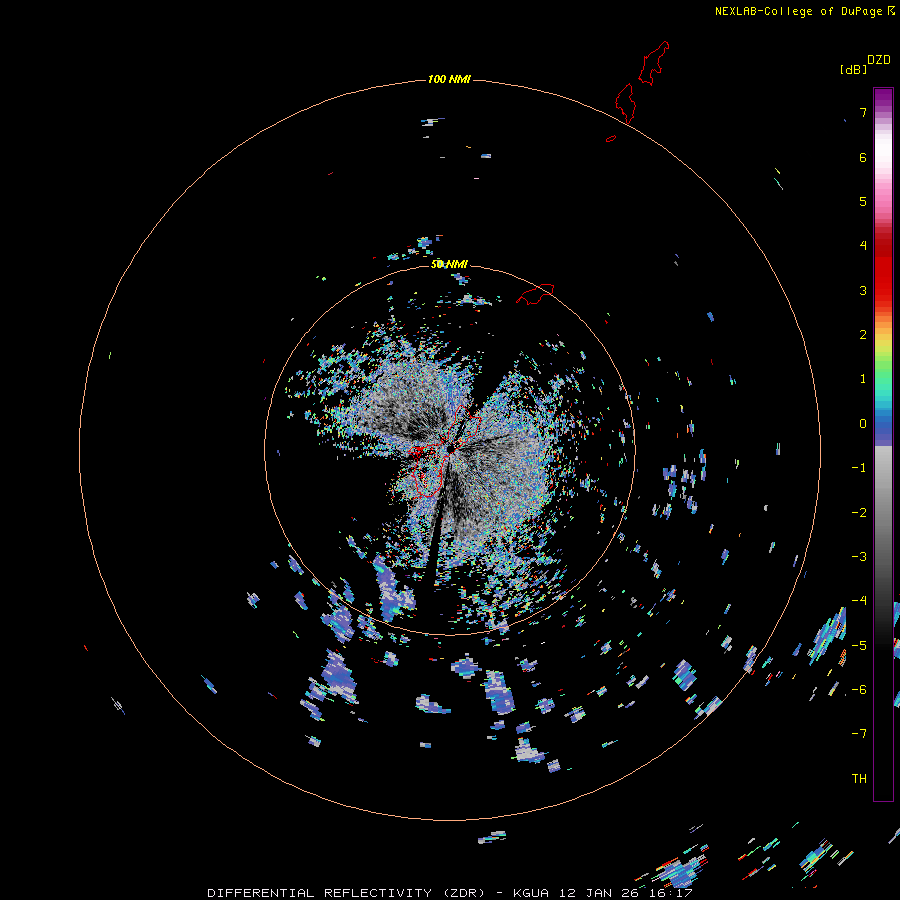Click the NEXLAB-College of DuPage credit text
The width and height of the screenshot is (900, 900).
pyautogui.click(x=801, y=11)
